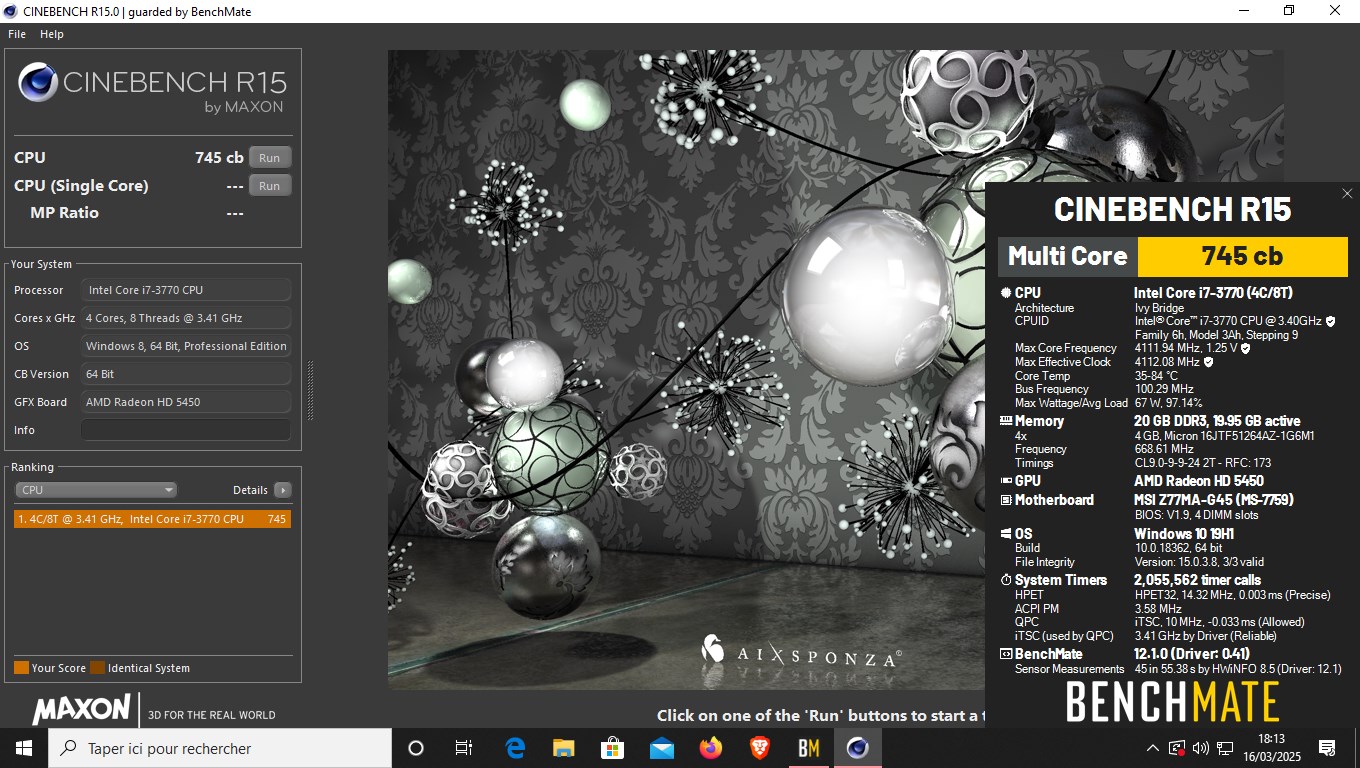1360x768 pixels.
Task: Open File Explorer from the taskbar
Action: click(564, 748)
